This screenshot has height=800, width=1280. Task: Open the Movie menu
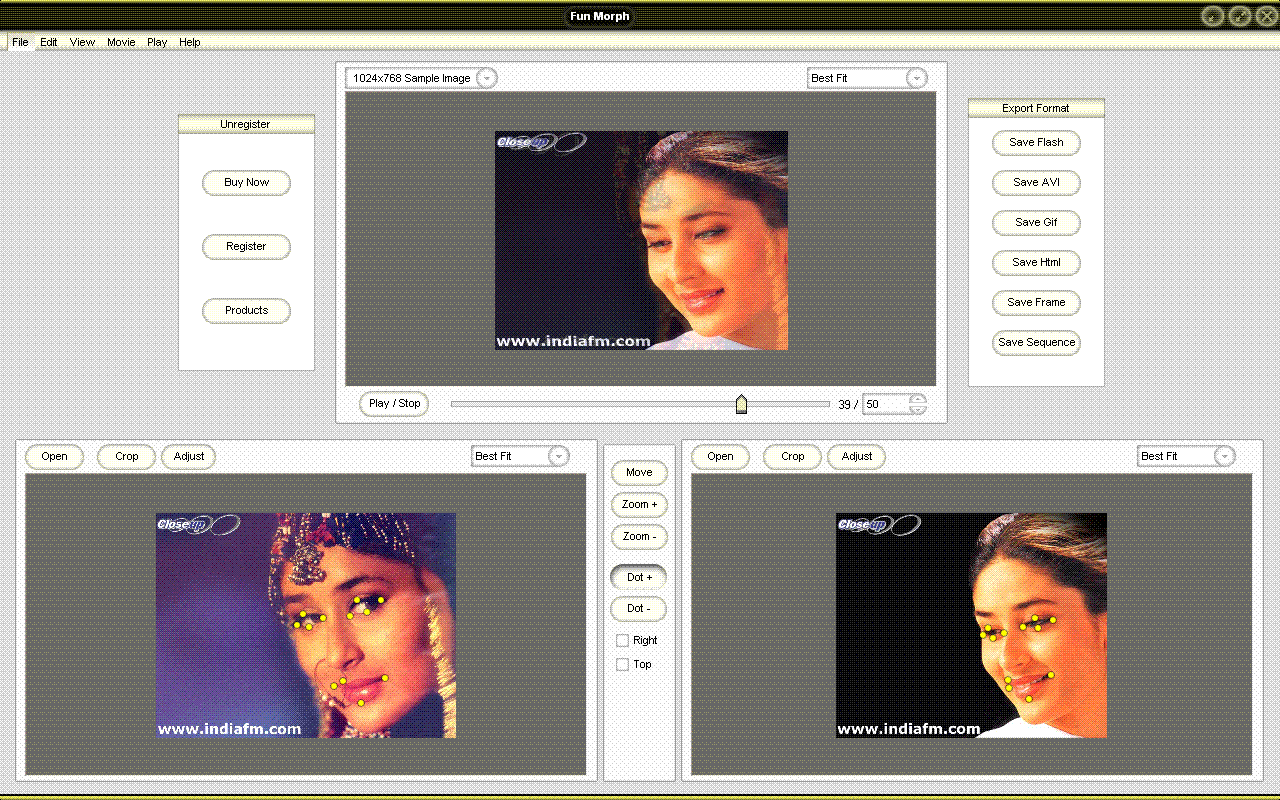pyautogui.click(x=121, y=42)
